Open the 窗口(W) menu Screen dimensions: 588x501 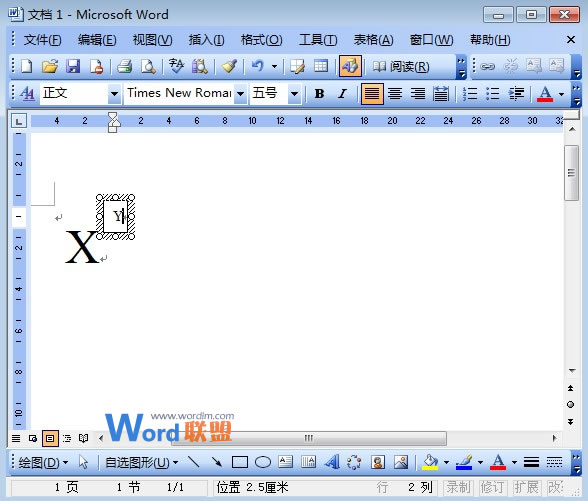(431, 39)
